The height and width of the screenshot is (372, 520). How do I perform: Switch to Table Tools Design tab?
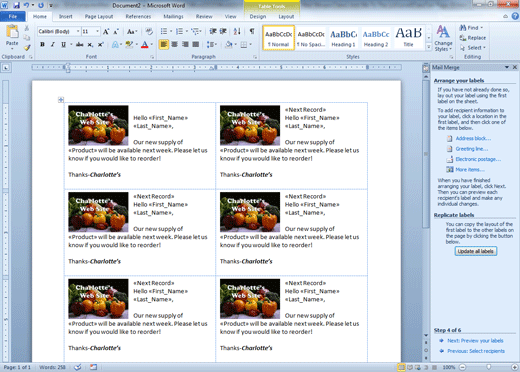258,16
